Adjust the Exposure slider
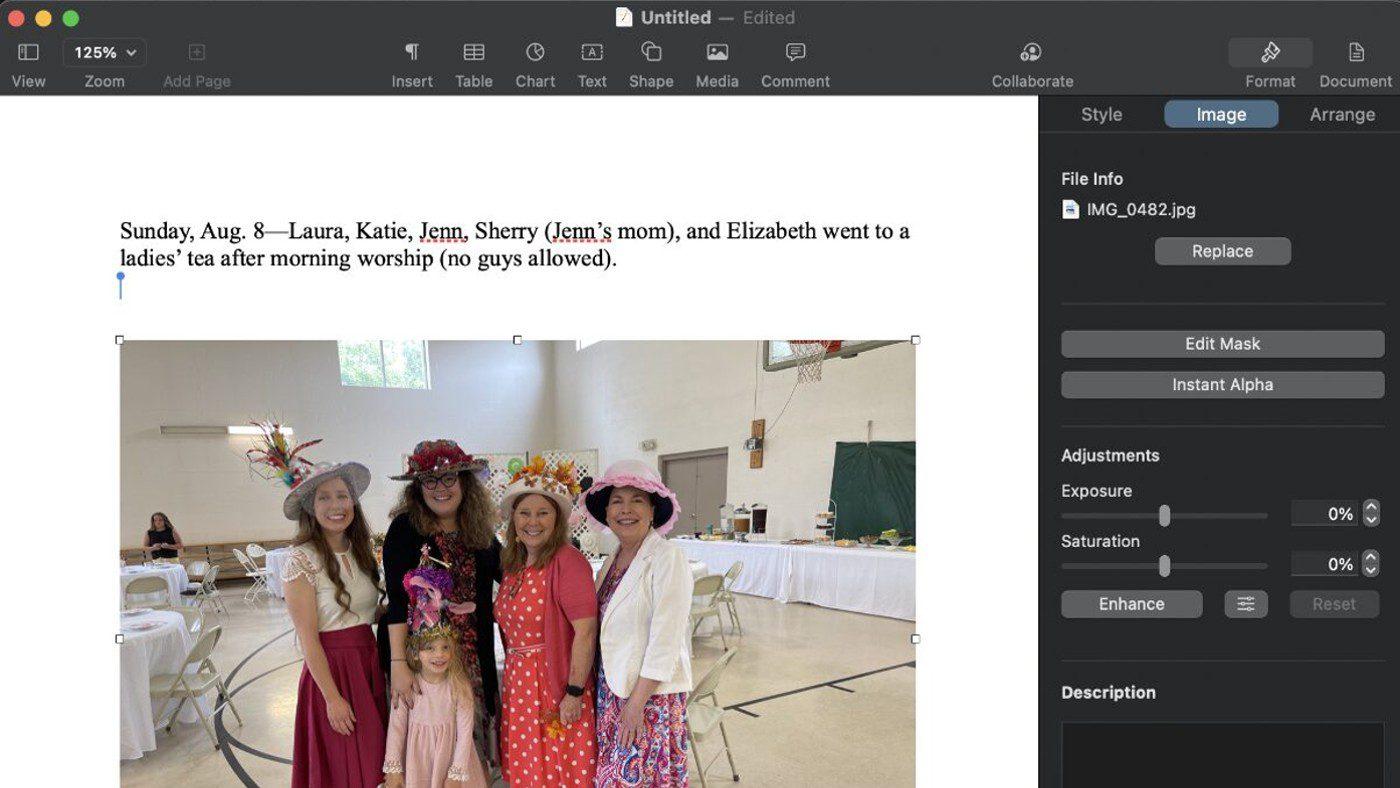 point(1163,515)
